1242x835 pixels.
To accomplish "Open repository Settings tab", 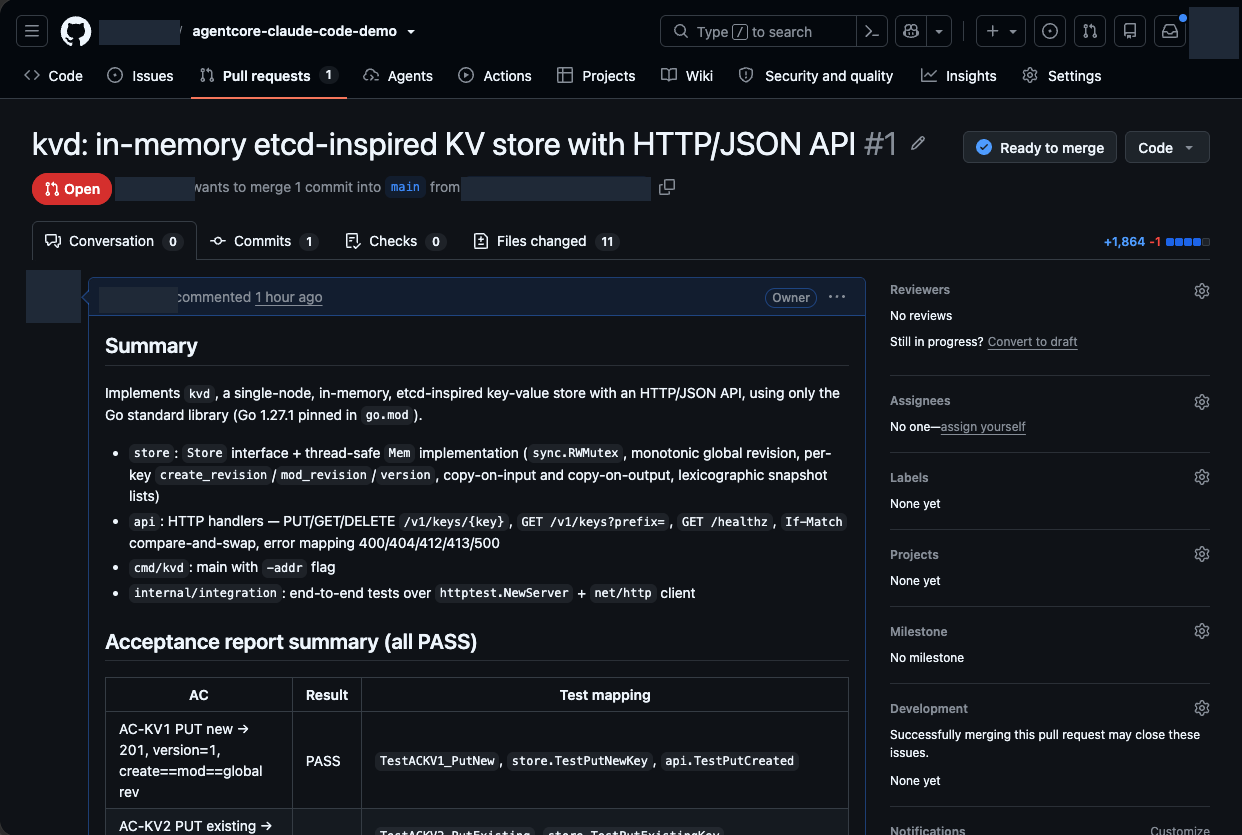I will point(1062,75).
